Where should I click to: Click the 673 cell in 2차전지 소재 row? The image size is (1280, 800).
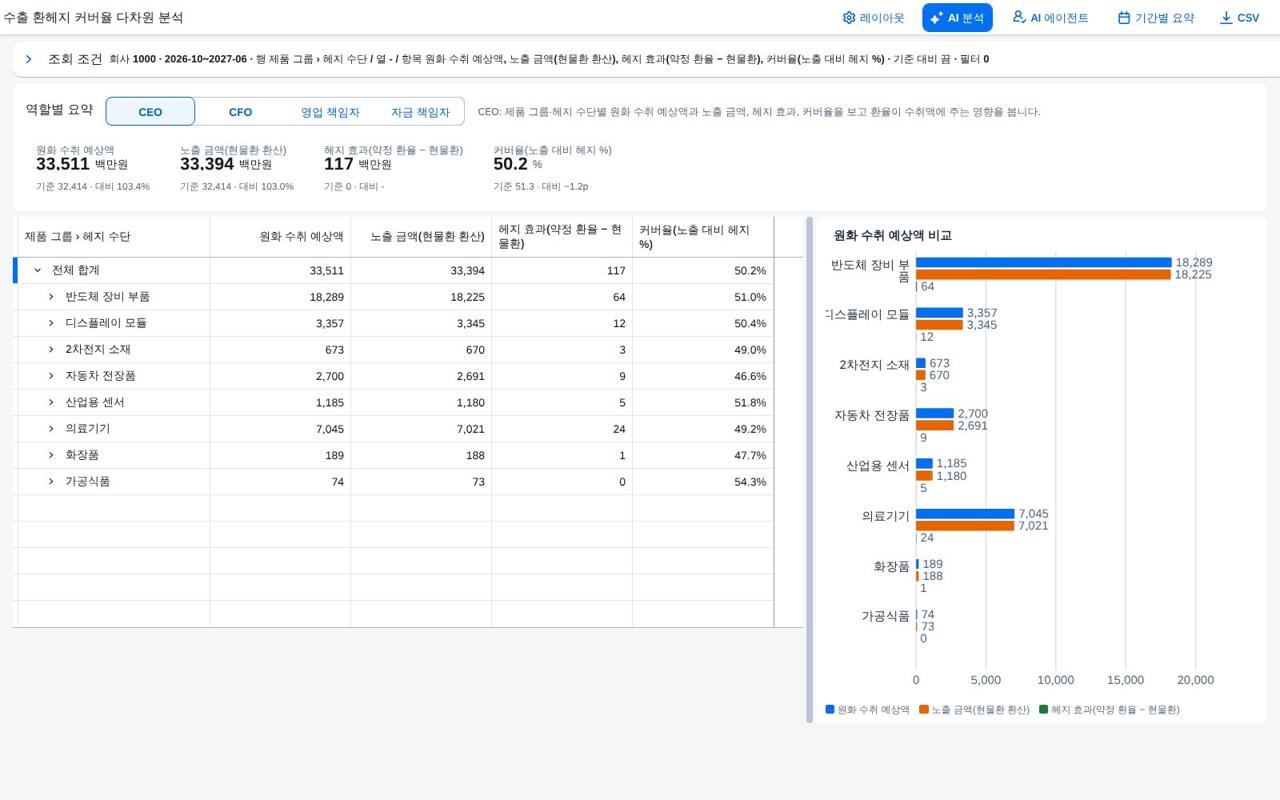(280, 350)
